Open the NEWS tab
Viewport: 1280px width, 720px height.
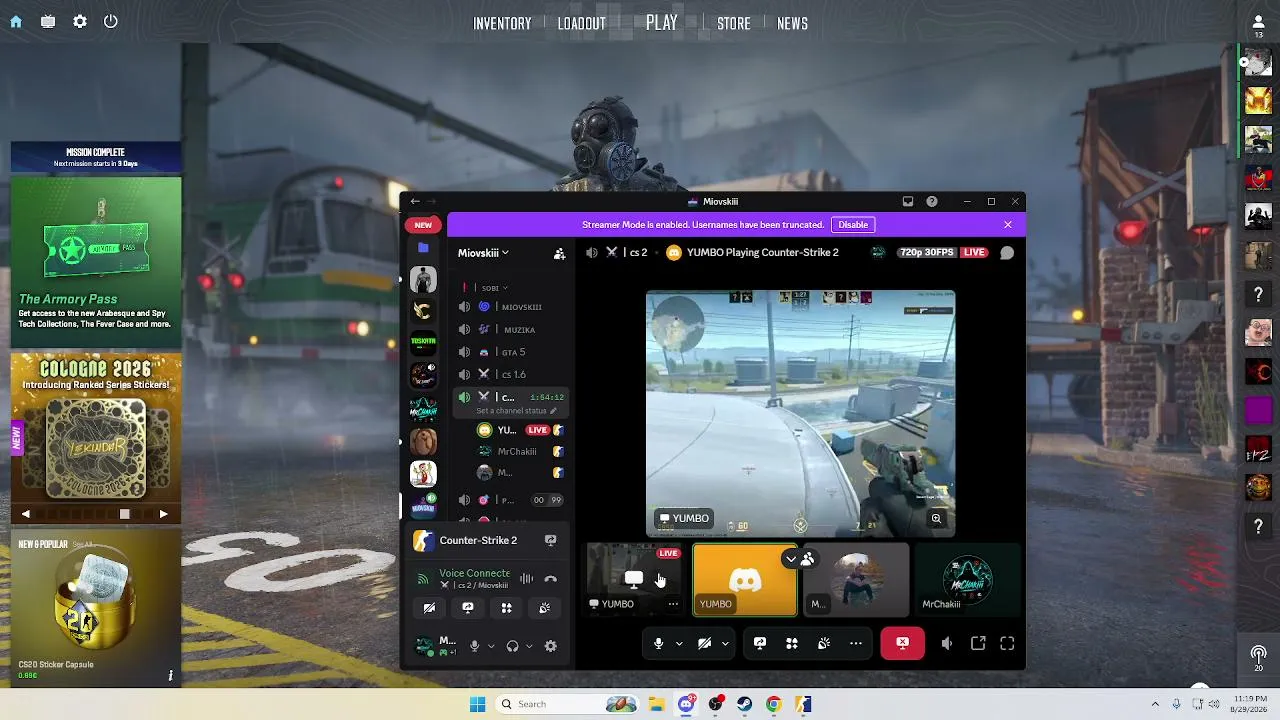tap(792, 24)
